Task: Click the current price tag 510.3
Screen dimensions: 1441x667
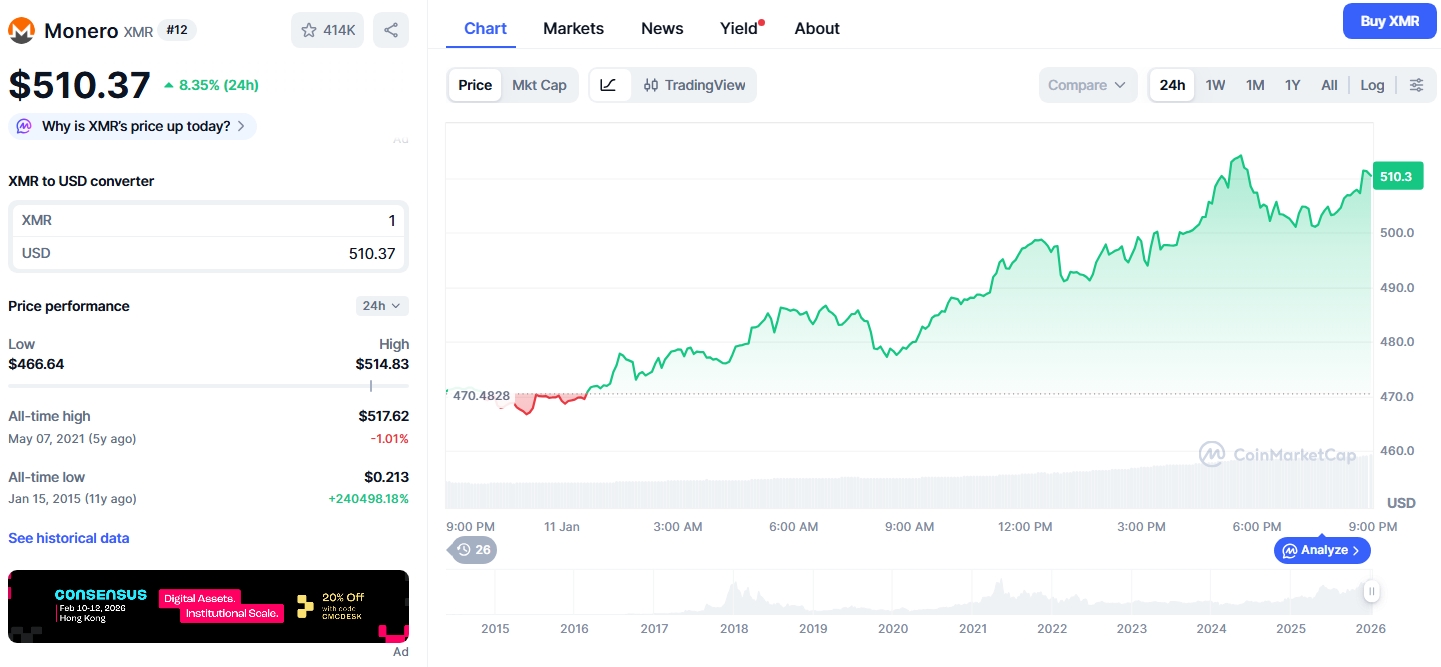Action: tap(1397, 177)
